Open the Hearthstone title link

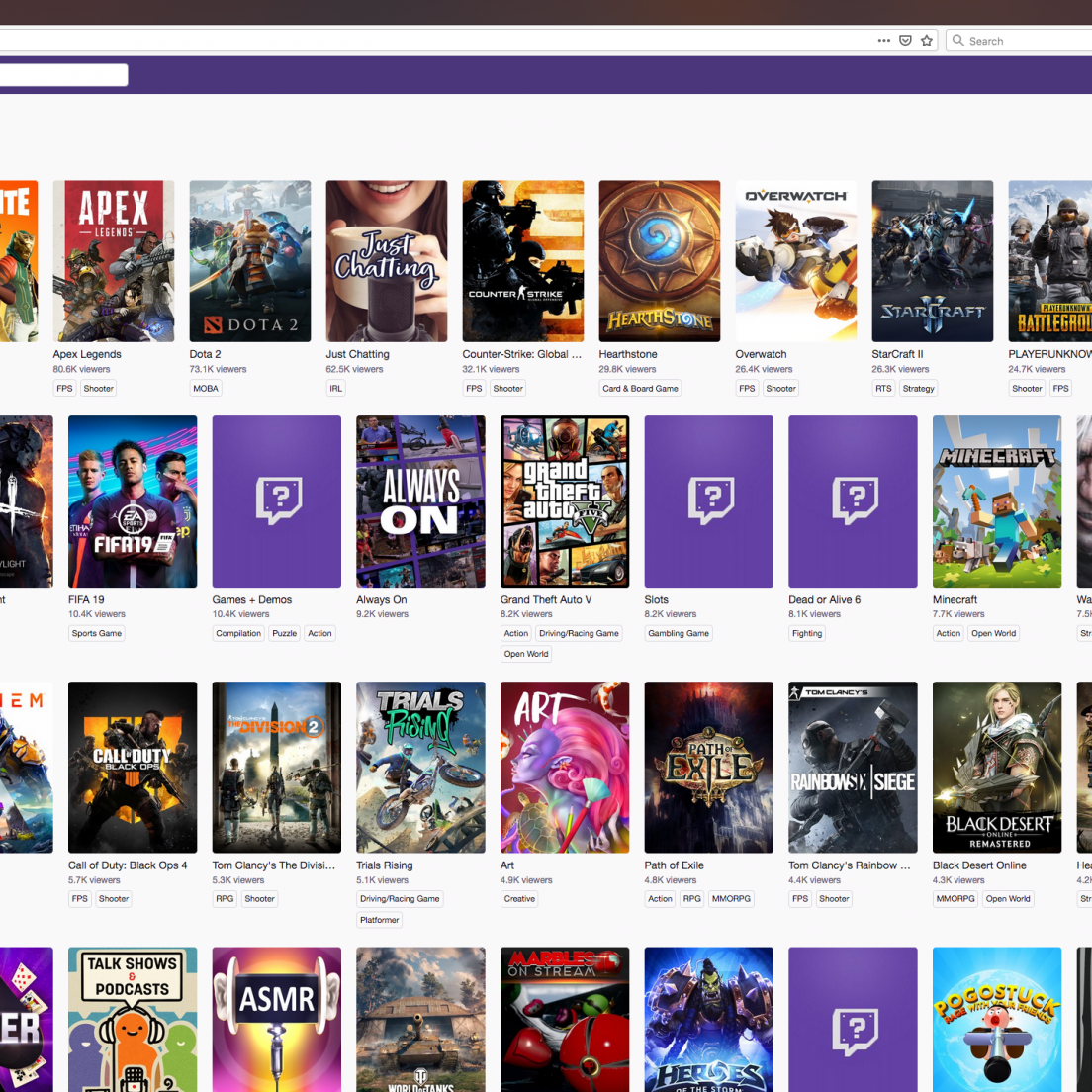pos(628,354)
